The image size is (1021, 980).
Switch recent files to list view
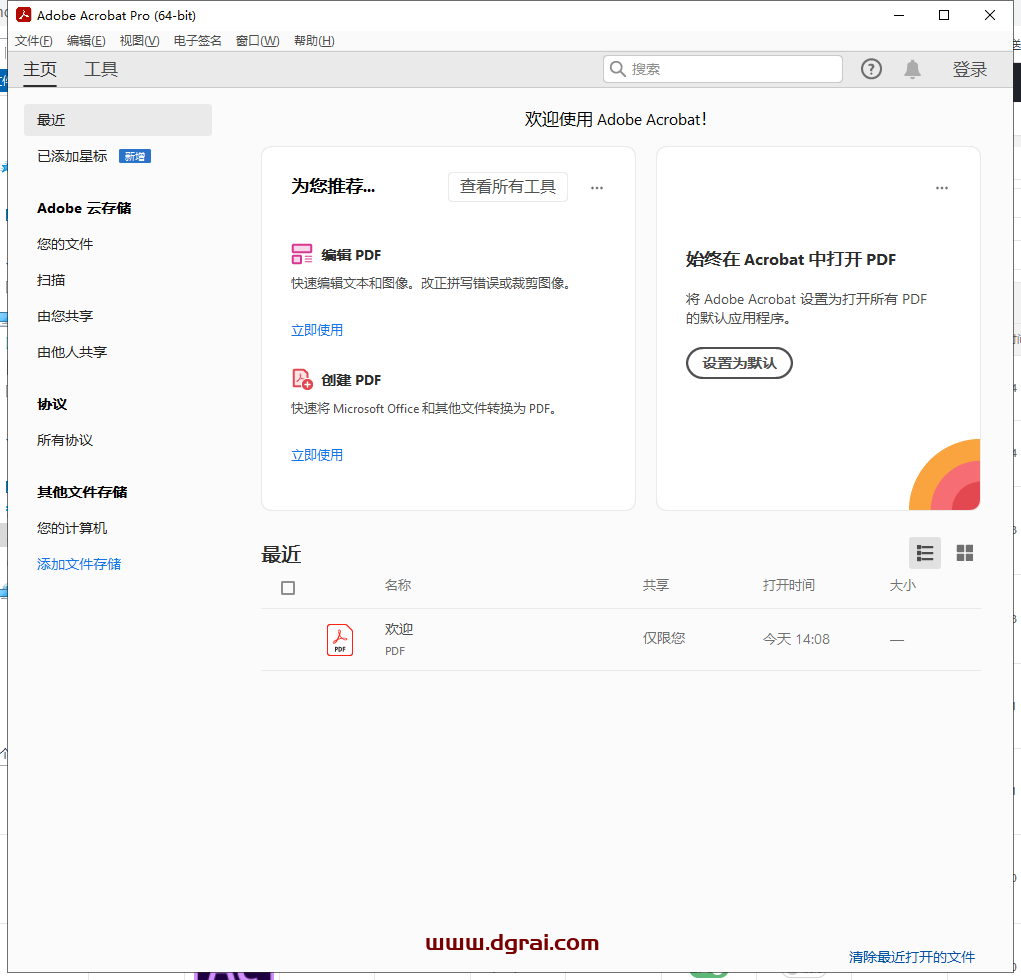point(925,553)
